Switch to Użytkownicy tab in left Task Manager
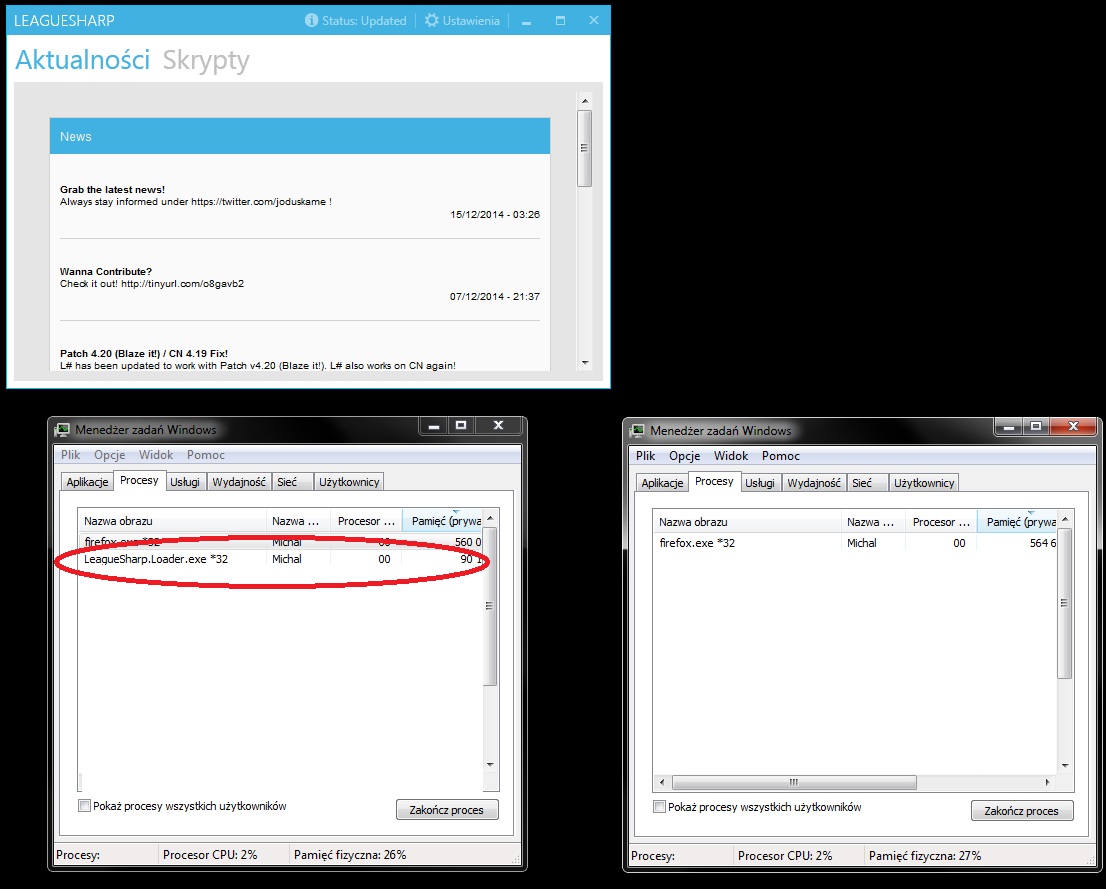This screenshot has width=1106, height=889. pos(349,482)
